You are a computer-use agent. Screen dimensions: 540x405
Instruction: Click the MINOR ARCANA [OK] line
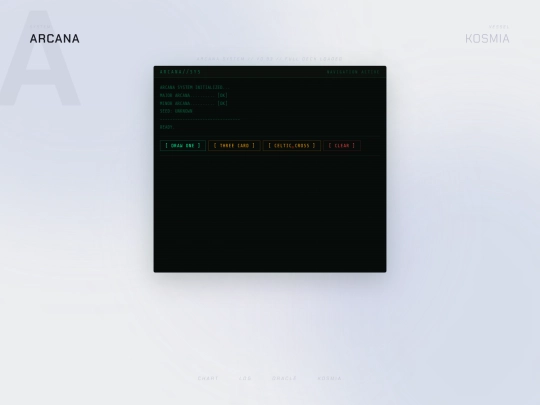tap(194, 103)
